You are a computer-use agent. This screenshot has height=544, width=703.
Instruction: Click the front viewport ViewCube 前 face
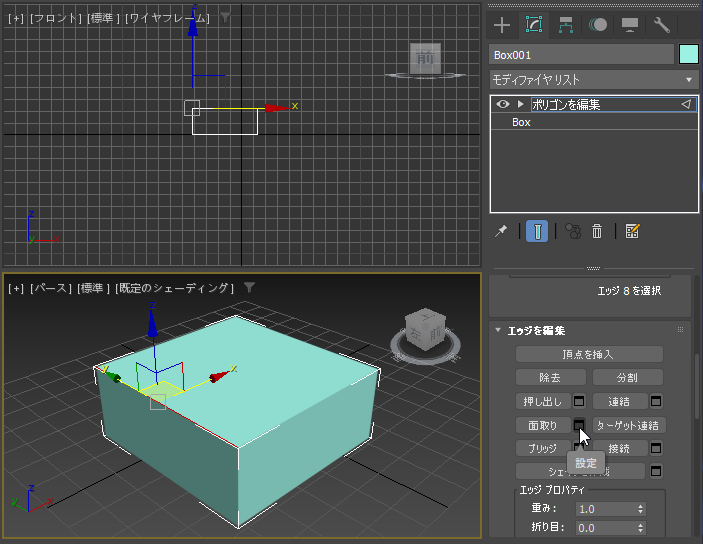[x=425, y=58]
